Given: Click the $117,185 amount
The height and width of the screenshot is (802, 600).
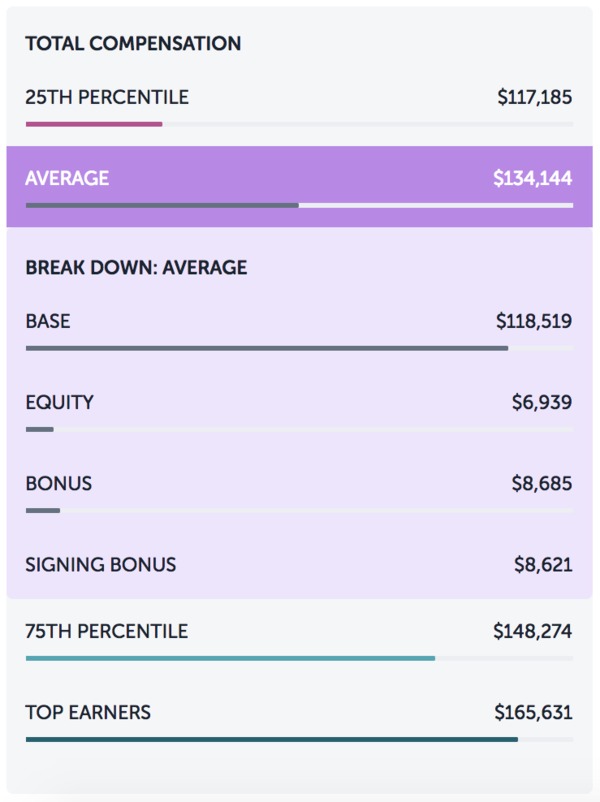Looking at the screenshot, I should tap(535, 97).
